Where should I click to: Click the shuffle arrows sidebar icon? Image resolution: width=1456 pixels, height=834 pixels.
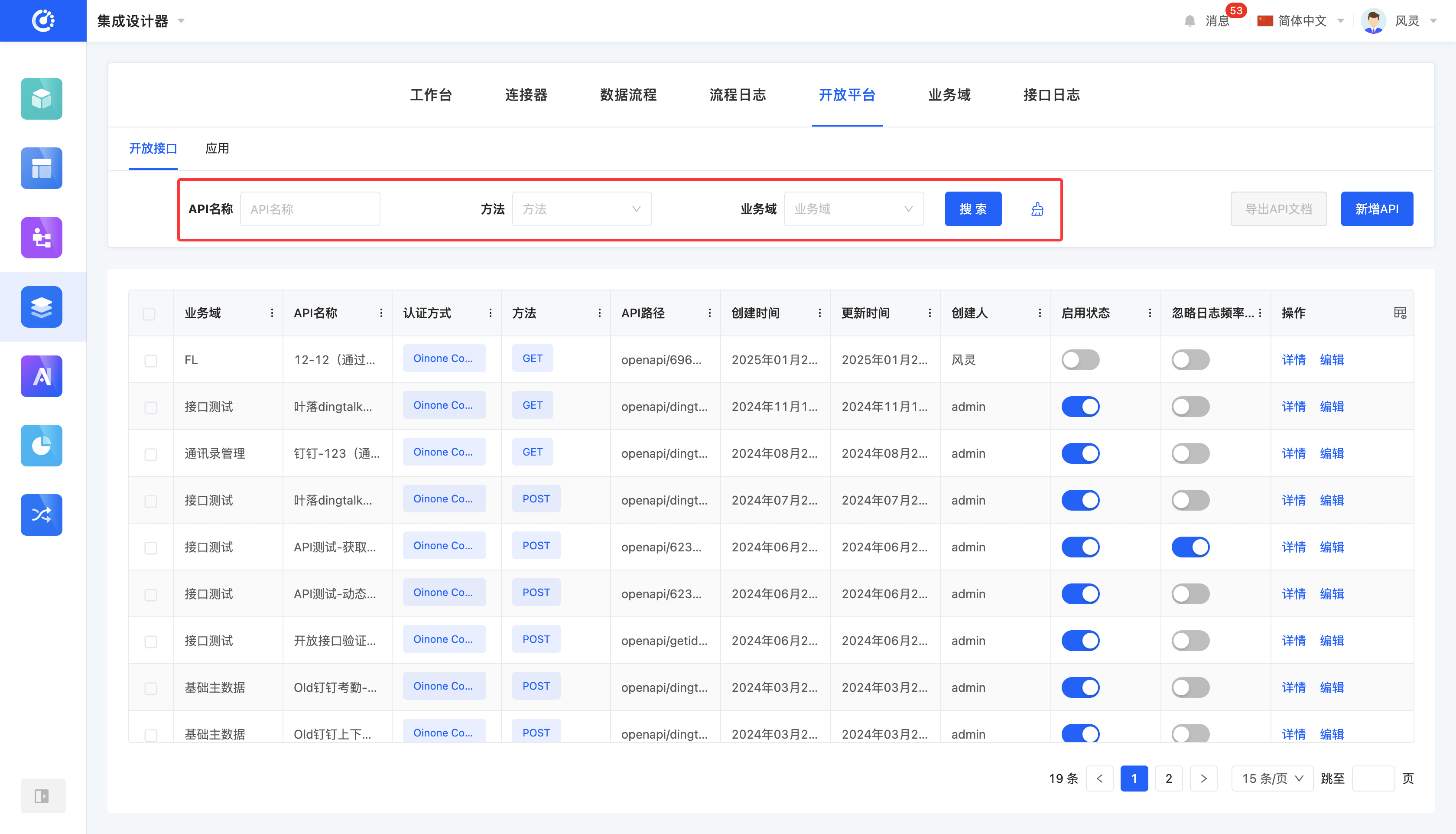click(41, 515)
